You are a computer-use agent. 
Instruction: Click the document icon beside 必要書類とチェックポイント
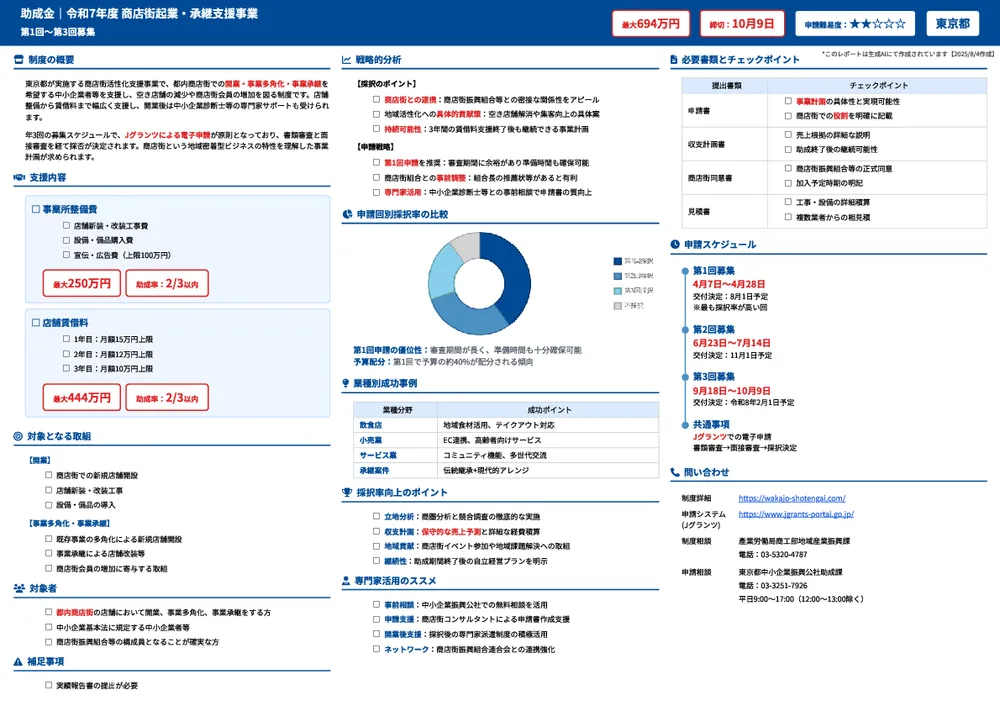click(674, 60)
